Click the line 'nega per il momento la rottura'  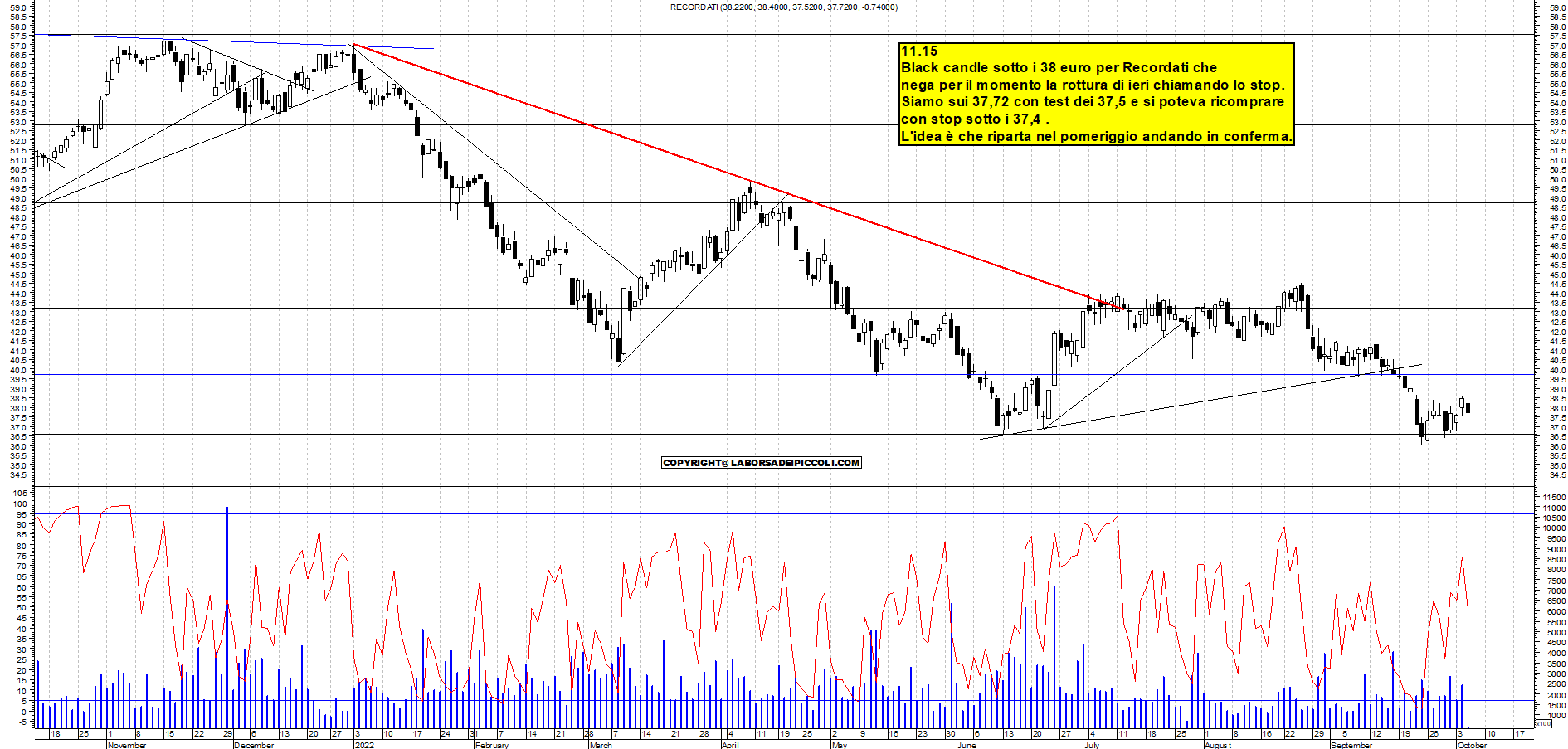point(1093,85)
